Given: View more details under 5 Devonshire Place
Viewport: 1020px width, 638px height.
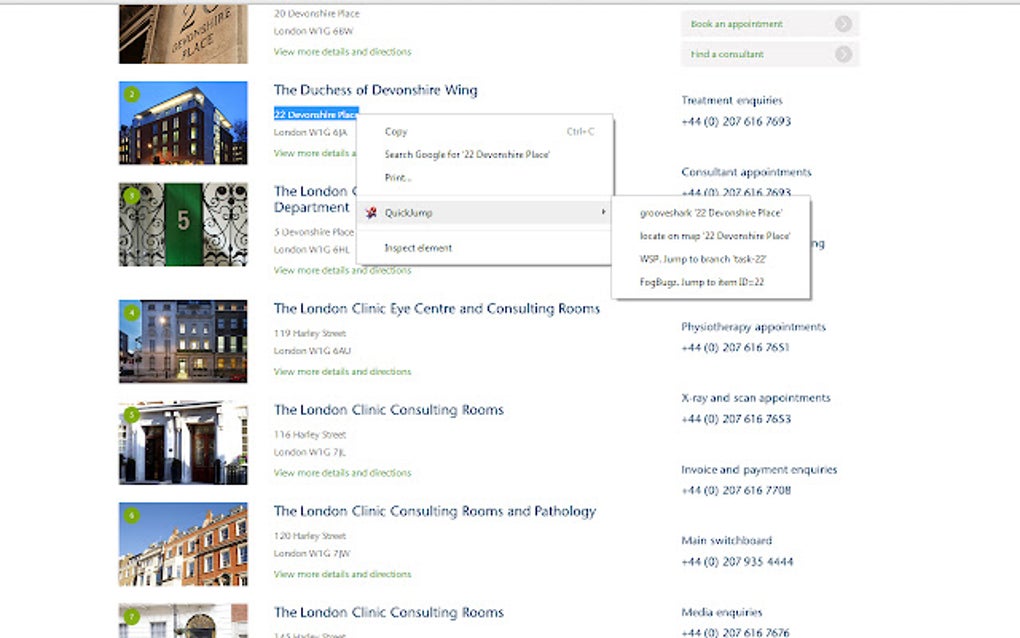Looking at the screenshot, I should pyautogui.click(x=342, y=271).
